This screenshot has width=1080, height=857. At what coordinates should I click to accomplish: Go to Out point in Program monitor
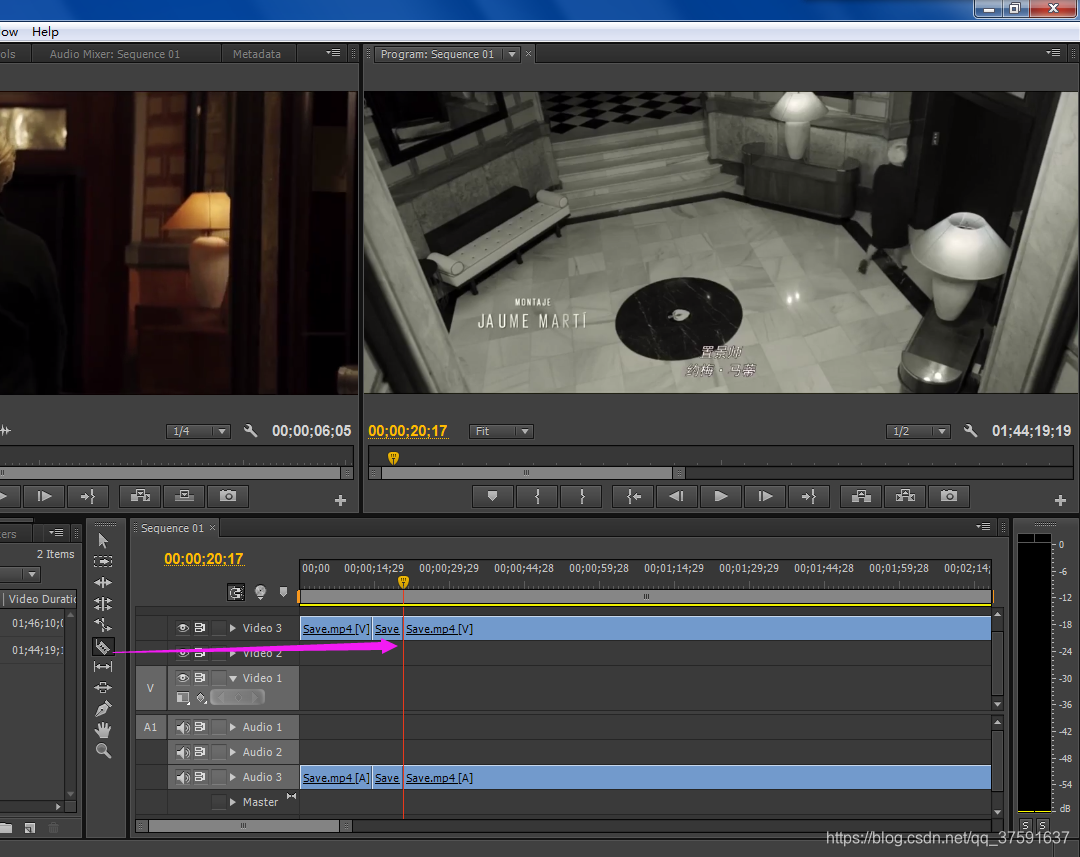point(809,496)
